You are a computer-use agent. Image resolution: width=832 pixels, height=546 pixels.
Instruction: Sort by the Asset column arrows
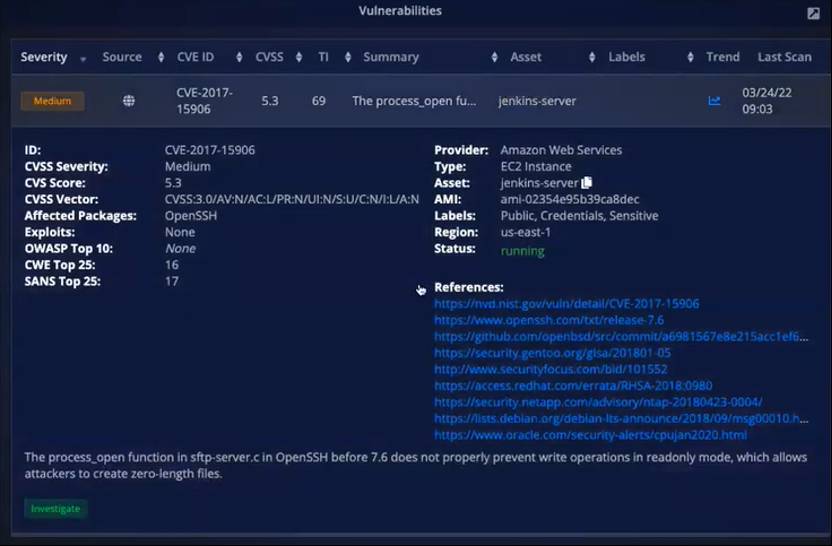pos(591,58)
